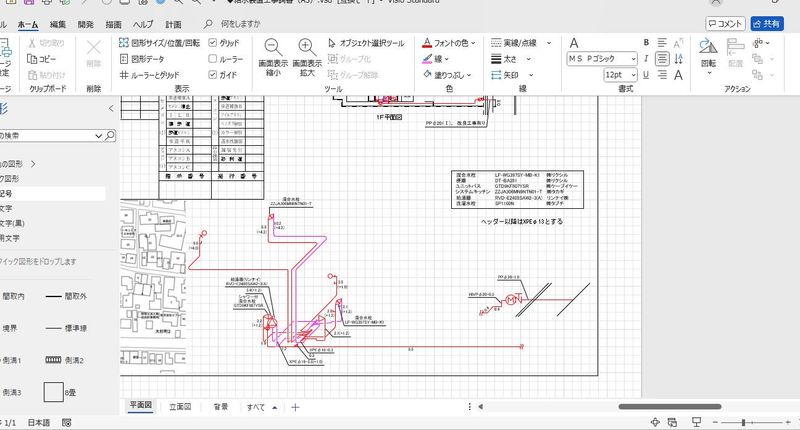Click the pan and zoom status icon
This screenshot has height=430, width=800.
tap(655, 422)
